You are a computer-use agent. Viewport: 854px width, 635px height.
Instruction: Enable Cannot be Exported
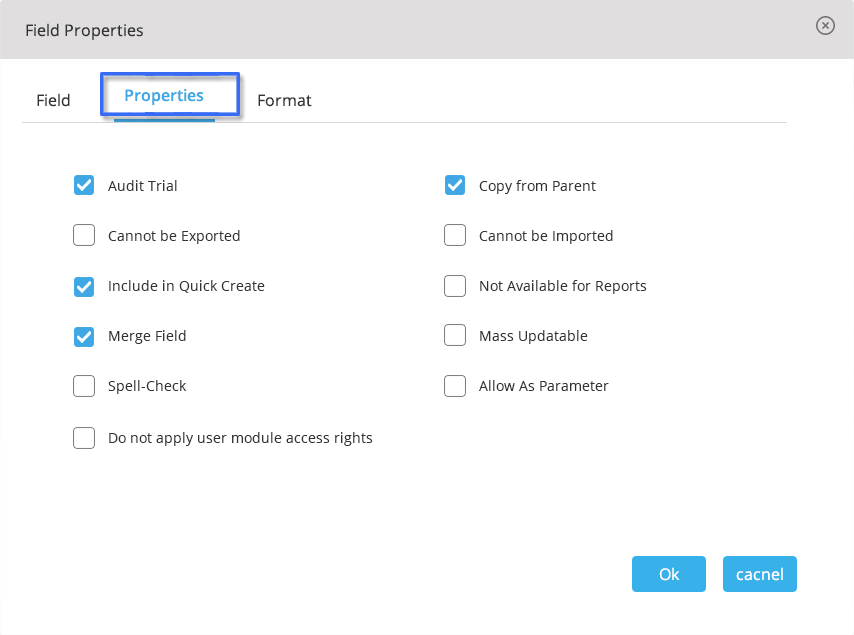click(84, 235)
